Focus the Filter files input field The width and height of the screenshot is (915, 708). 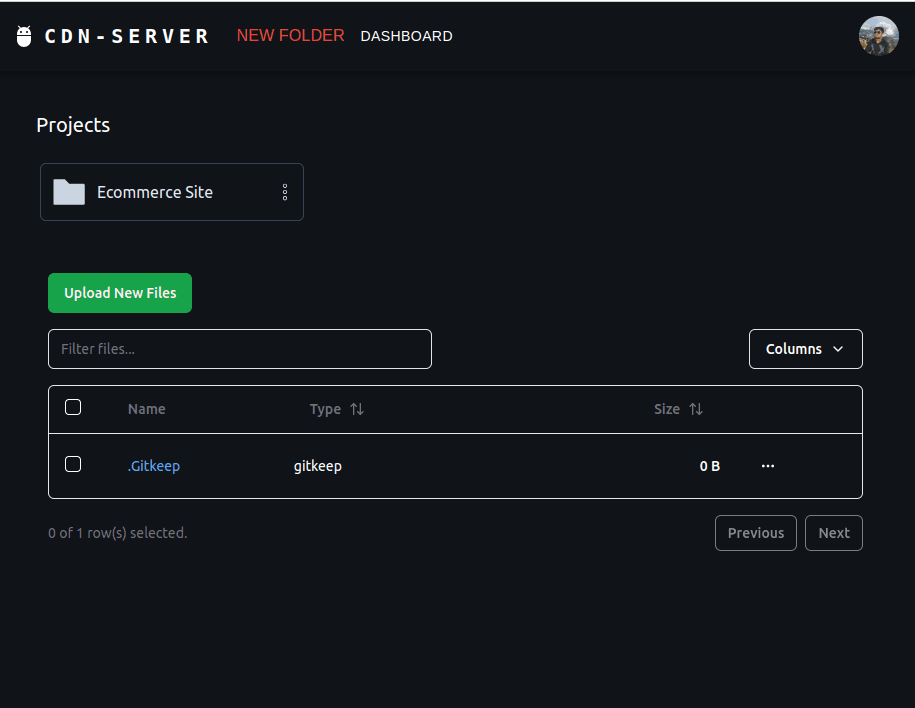coord(240,349)
